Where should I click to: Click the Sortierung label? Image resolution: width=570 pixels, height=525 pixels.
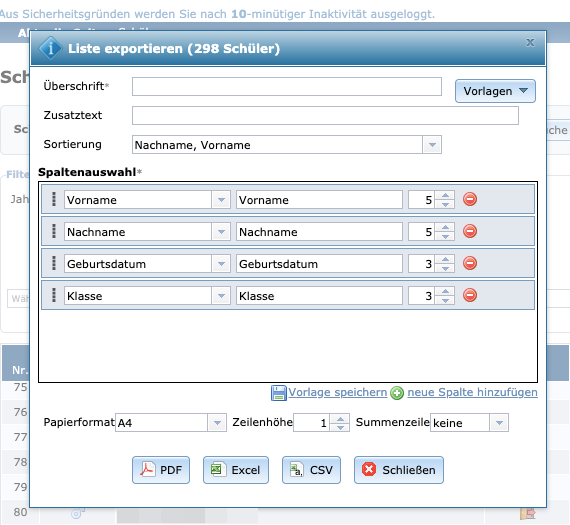tap(72, 144)
